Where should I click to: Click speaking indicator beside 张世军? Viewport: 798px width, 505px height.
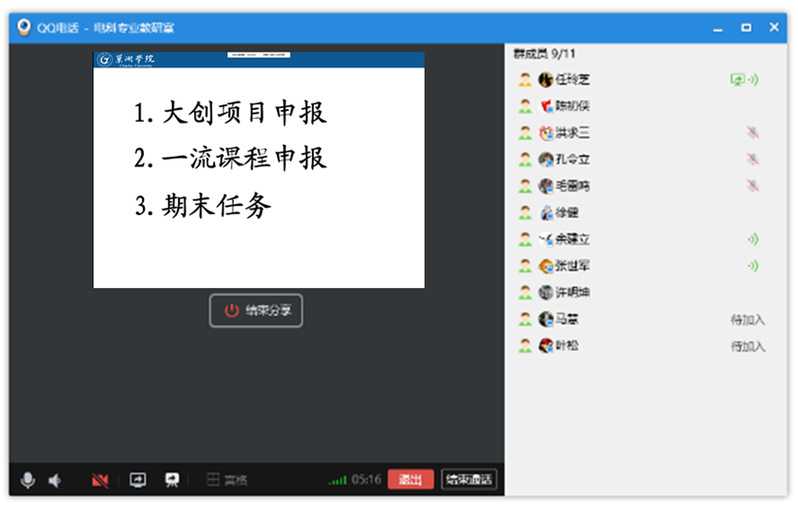[752, 266]
